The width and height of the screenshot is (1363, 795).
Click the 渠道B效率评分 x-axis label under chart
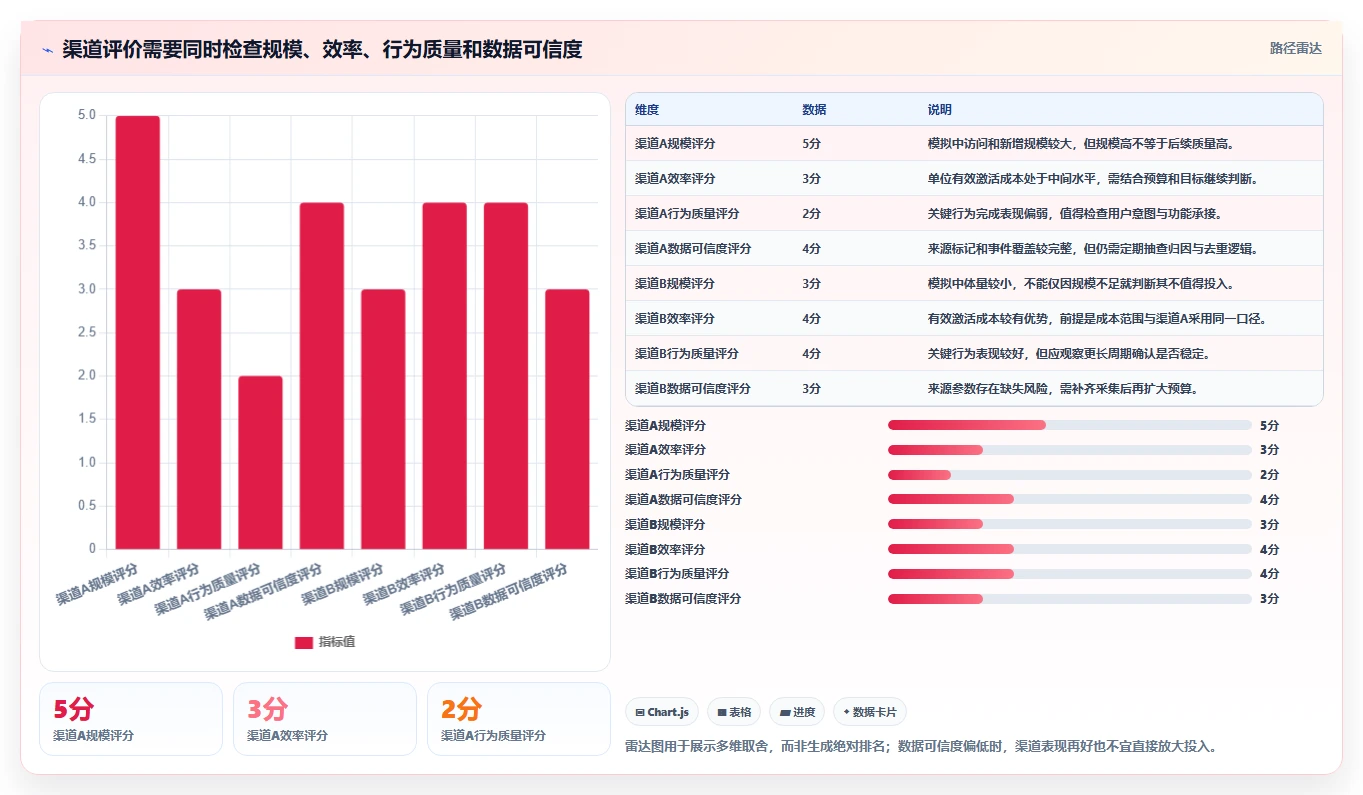[403, 585]
